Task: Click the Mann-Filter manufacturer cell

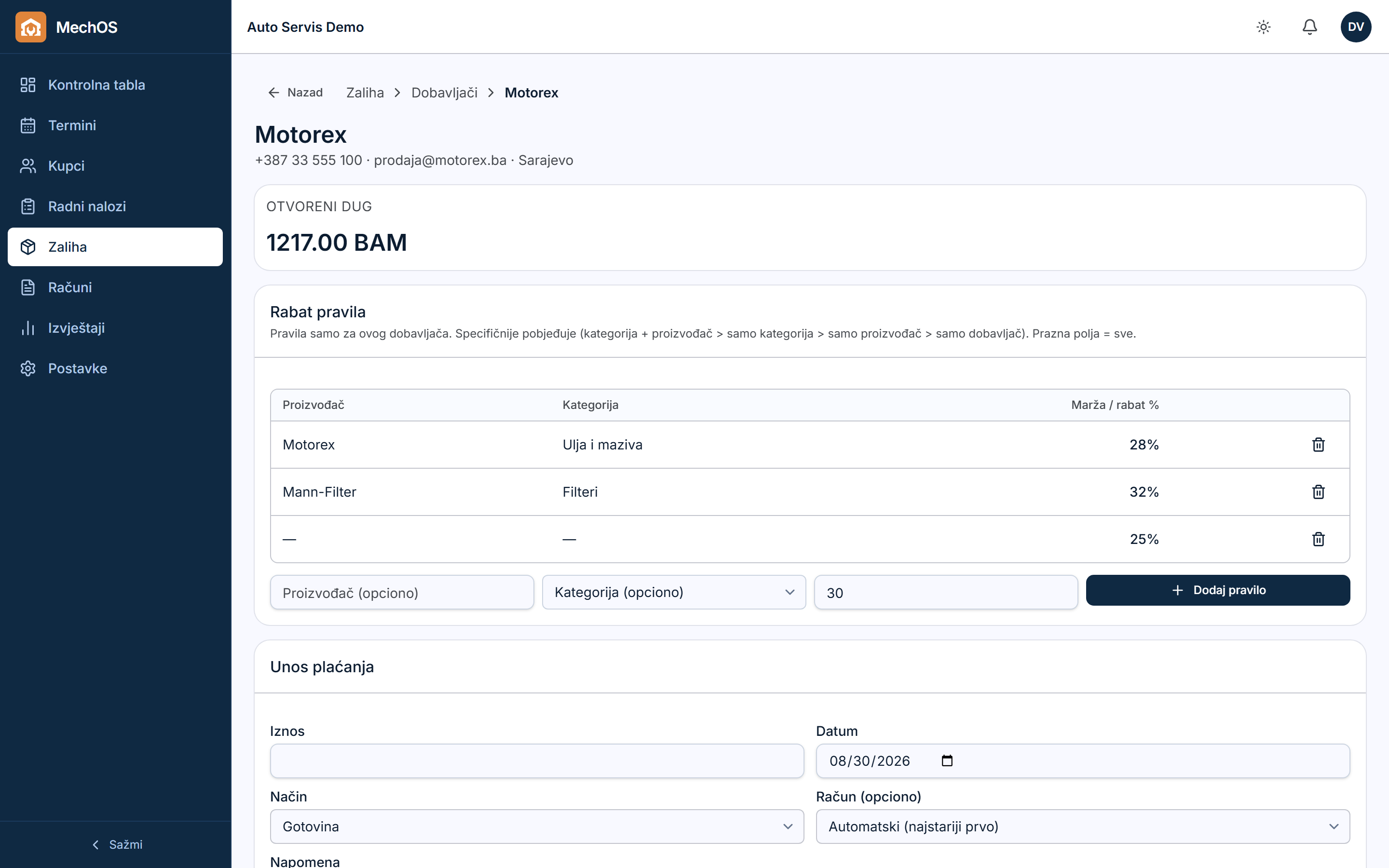Action: pos(319,492)
